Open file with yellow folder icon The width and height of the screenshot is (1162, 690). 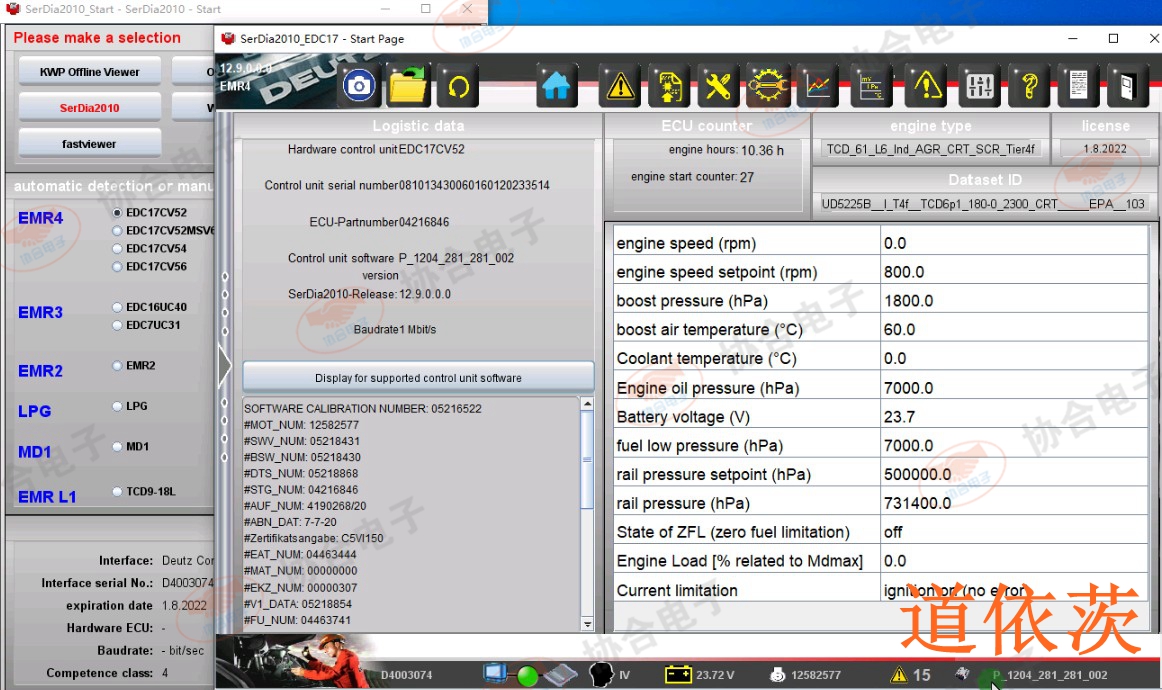pos(408,86)
